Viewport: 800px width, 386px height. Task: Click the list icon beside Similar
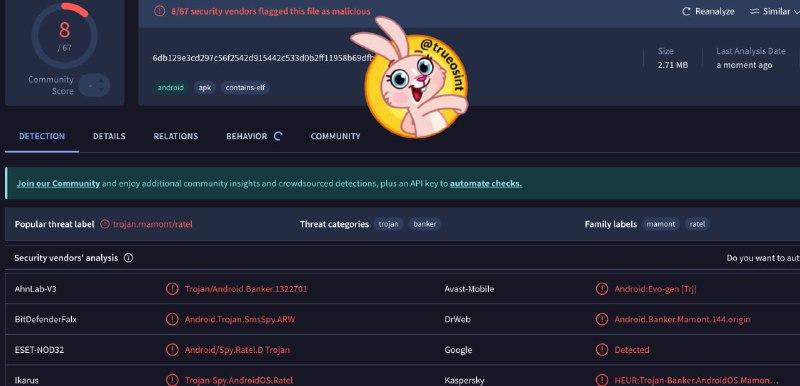click(755, 11)
